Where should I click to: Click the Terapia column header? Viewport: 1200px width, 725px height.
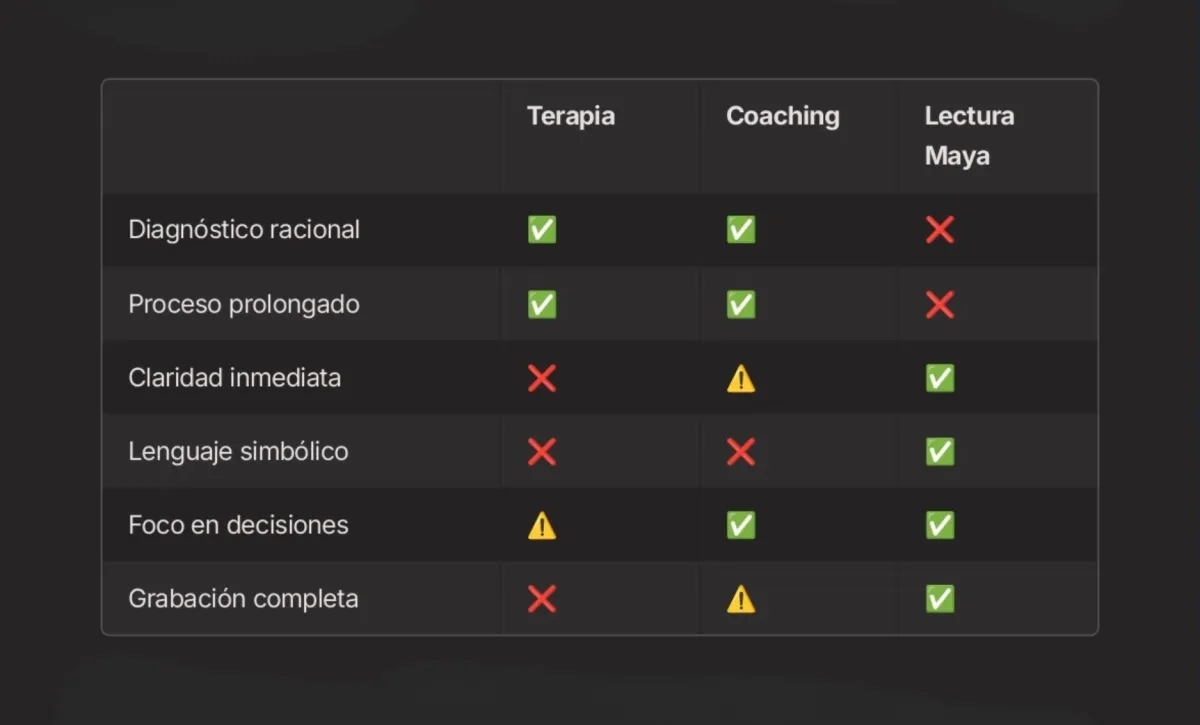point(571,116)
